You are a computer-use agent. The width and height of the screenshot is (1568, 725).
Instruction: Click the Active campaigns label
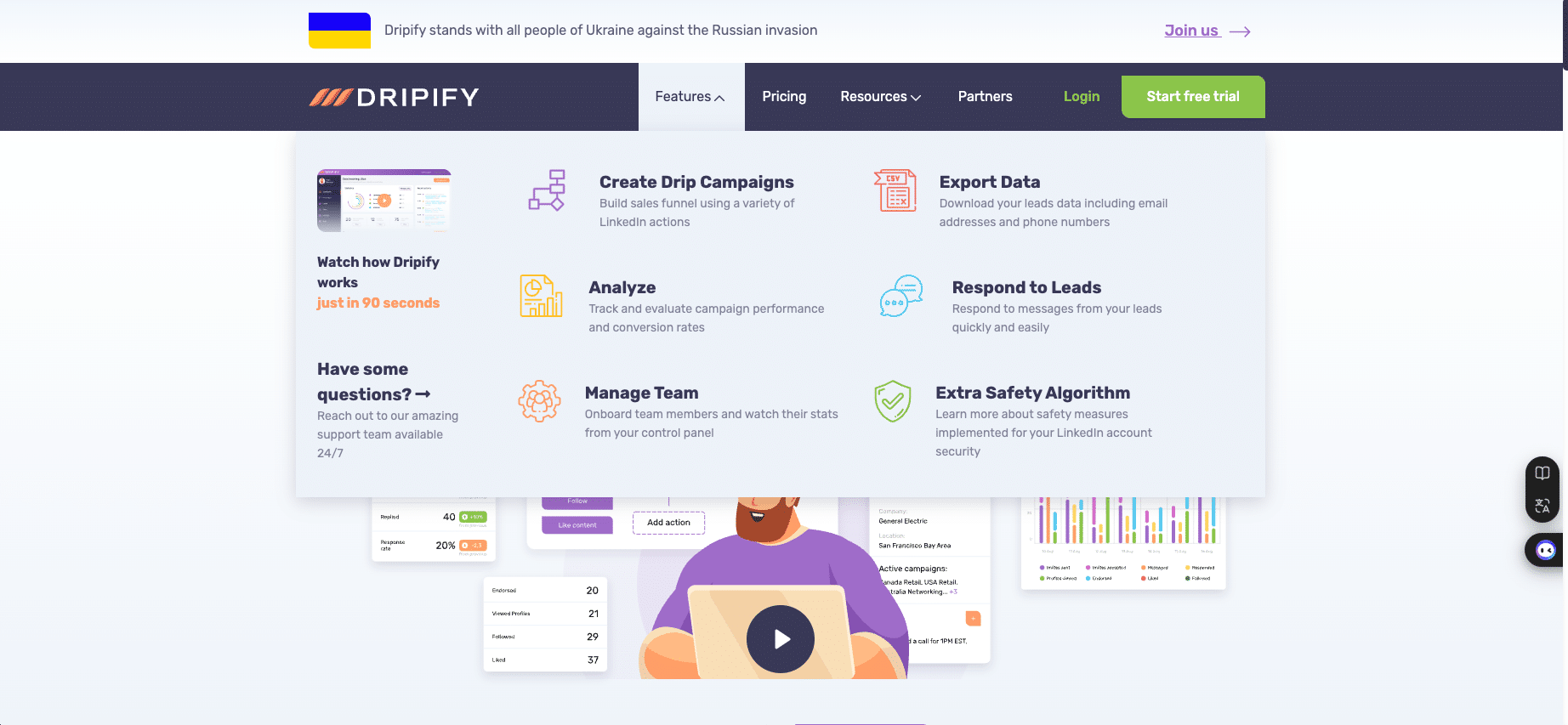(x=912, y=569)
